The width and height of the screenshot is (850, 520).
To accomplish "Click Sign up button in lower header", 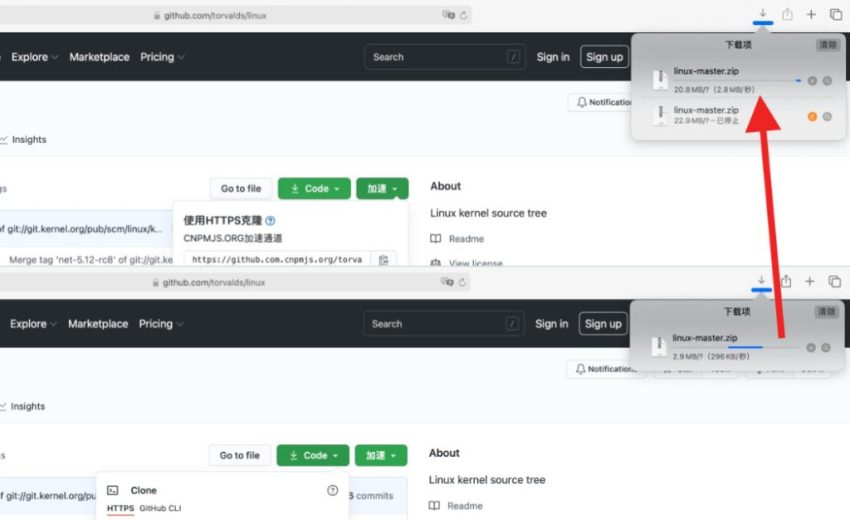I will (603, 324).
